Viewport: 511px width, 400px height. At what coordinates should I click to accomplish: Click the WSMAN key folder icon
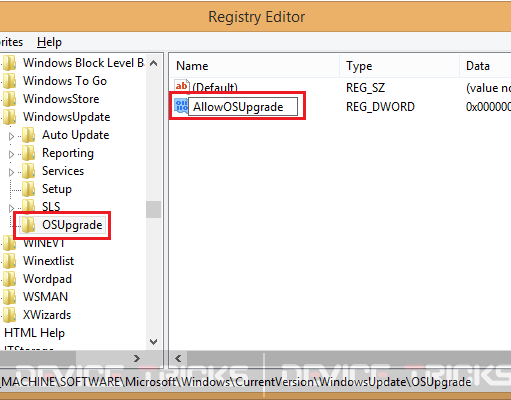click(x=9, y=297)
